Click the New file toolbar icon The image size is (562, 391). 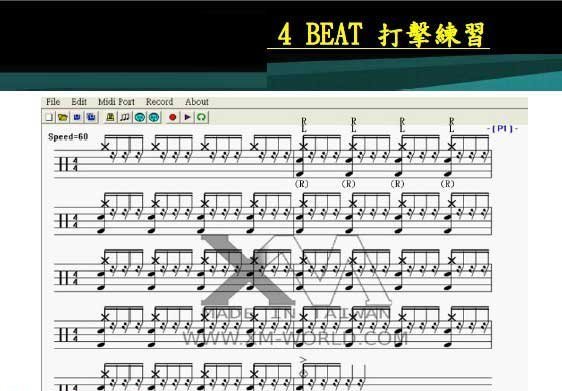point(49,117)
